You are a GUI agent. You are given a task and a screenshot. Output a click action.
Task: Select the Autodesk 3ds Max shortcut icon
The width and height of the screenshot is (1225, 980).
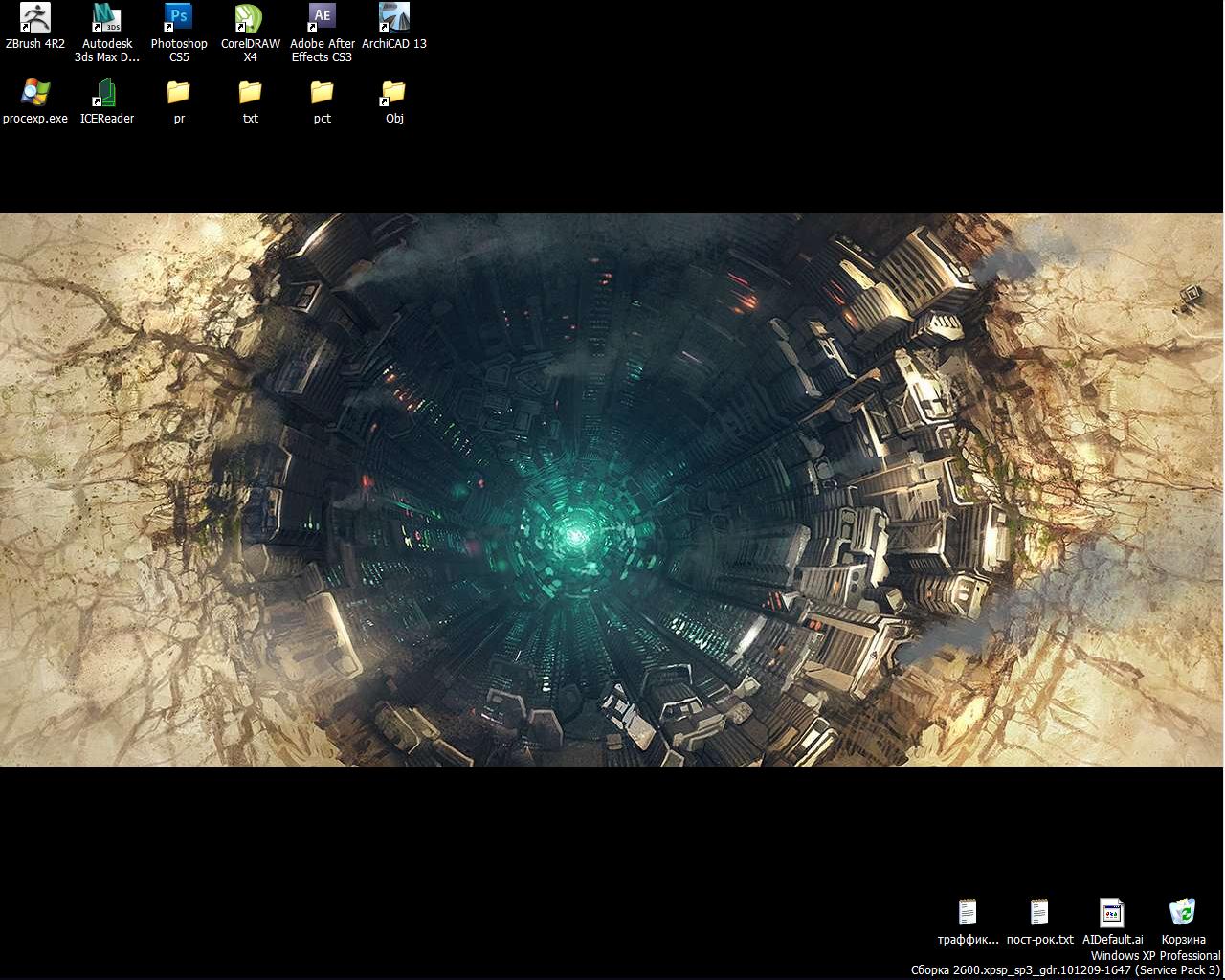(x=107, y=18)
